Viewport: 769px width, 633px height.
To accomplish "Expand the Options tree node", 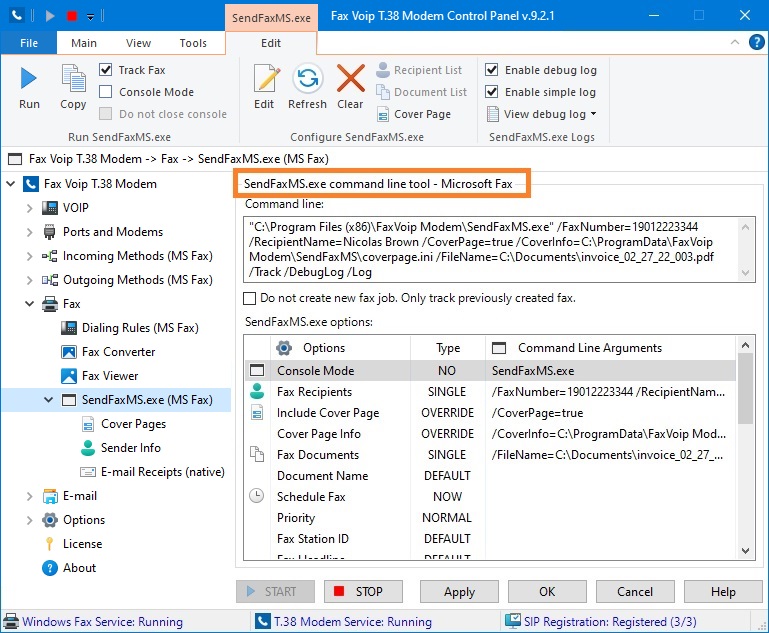I will point(29,520).
